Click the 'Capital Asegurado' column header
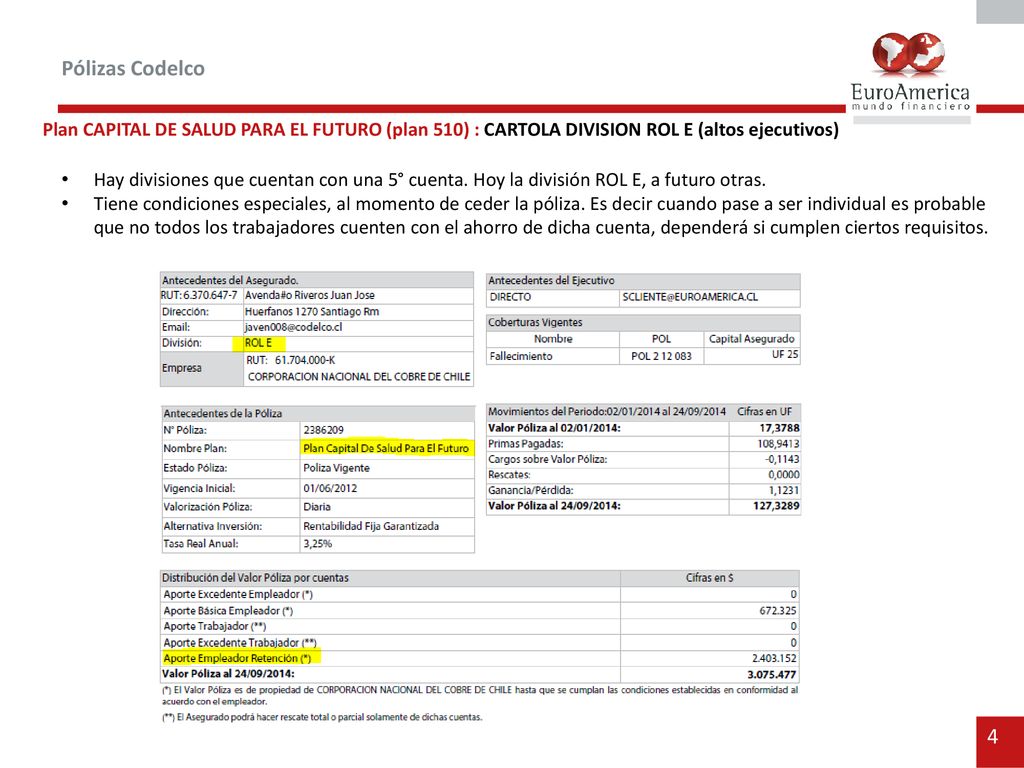This screenshot has width=1024, height=768. pos(752,339)
